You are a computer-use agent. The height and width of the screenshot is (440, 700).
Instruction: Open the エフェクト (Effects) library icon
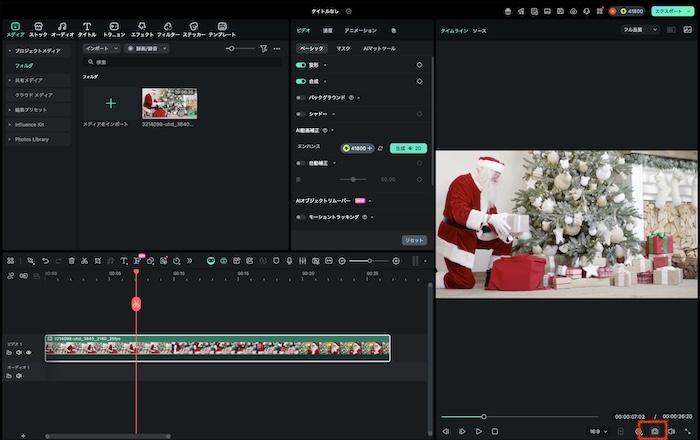coord(142,28)
